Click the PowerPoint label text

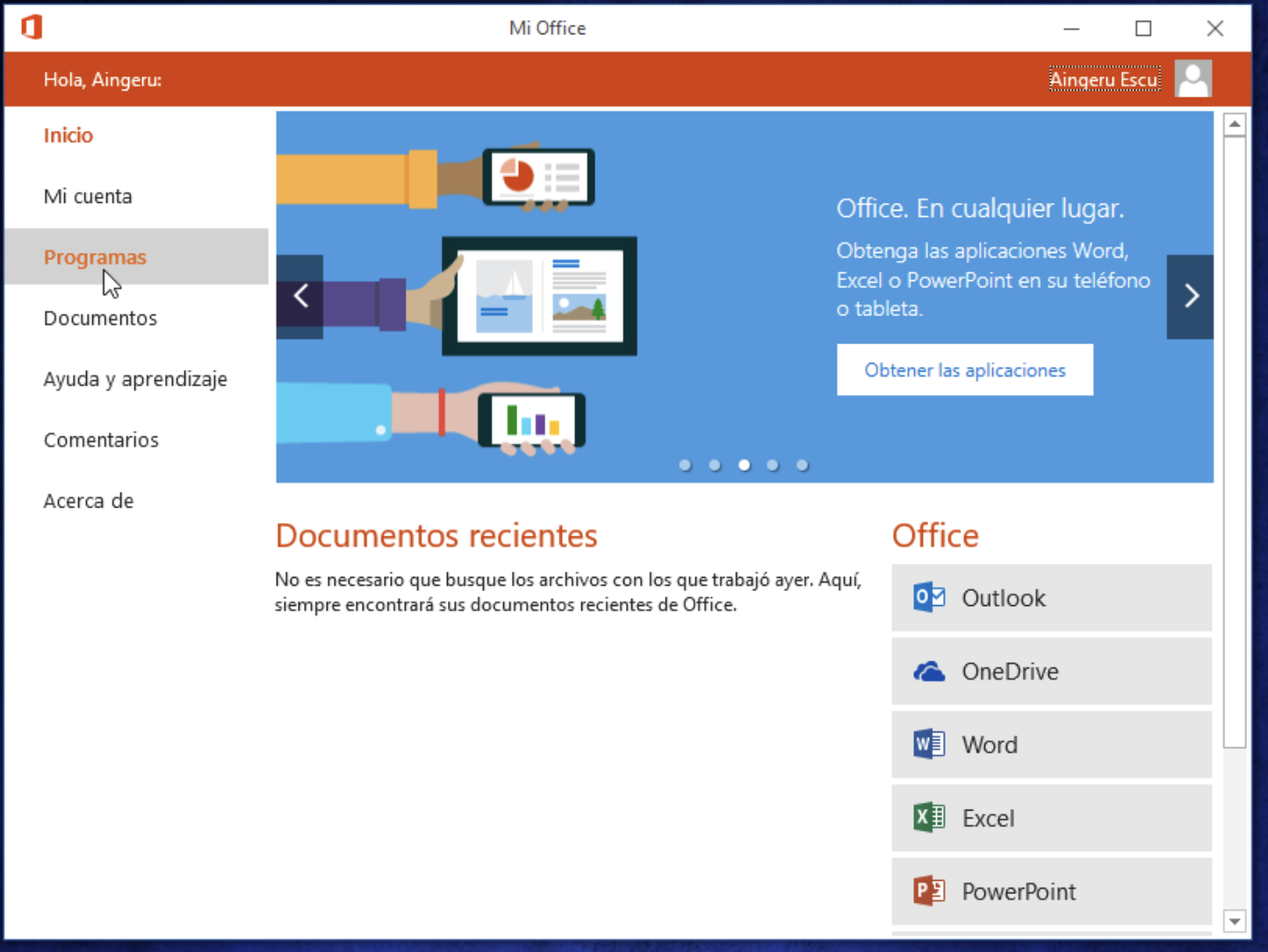point(1019,891)
